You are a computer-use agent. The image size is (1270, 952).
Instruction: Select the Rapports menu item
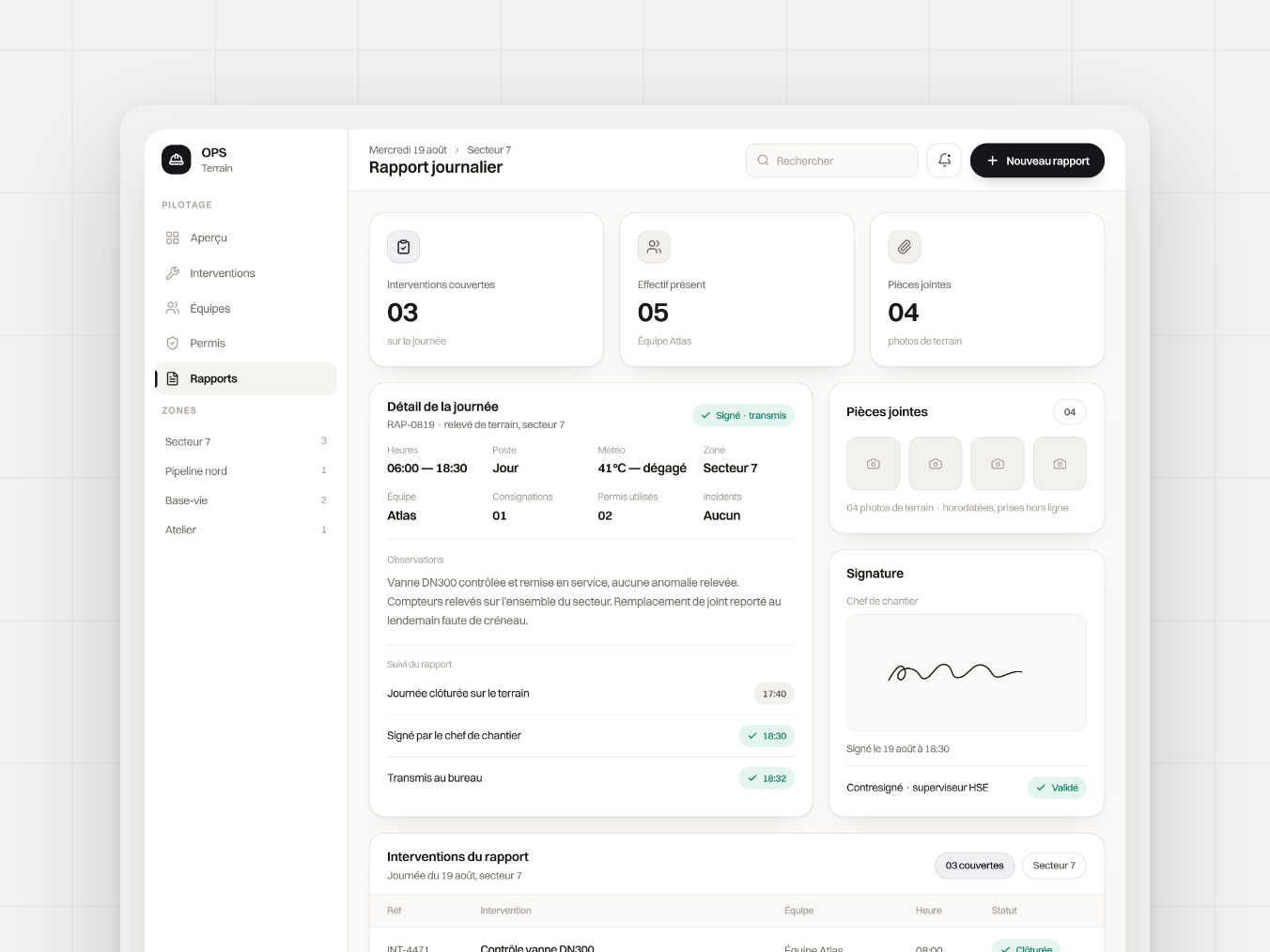point(246,378)
